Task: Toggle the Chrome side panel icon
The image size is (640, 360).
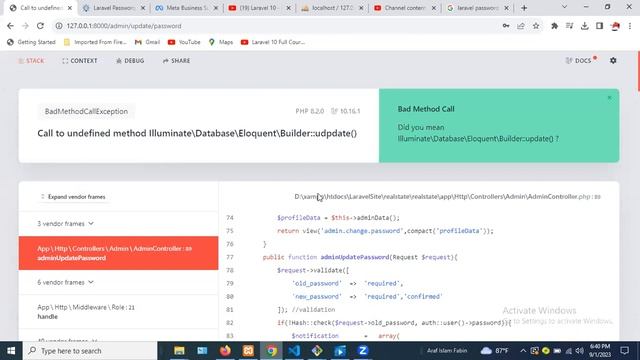Action: (x=599, y=26)
